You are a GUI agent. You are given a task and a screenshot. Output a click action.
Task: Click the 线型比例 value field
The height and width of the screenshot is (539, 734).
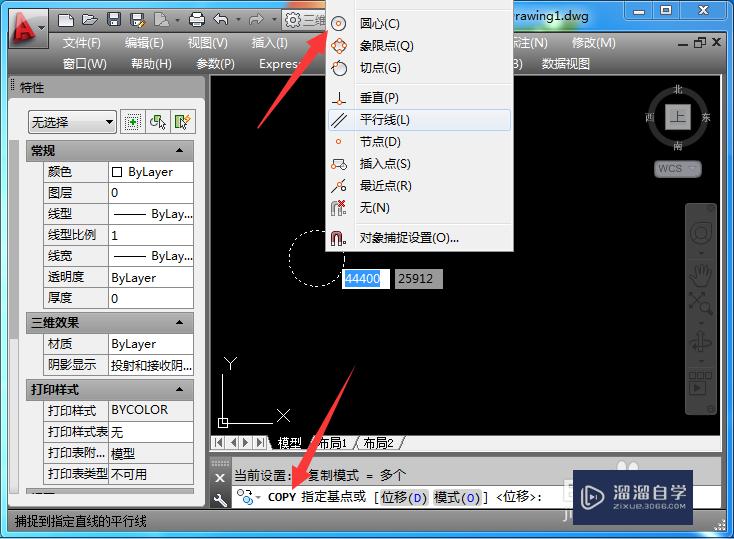point(151,235)
